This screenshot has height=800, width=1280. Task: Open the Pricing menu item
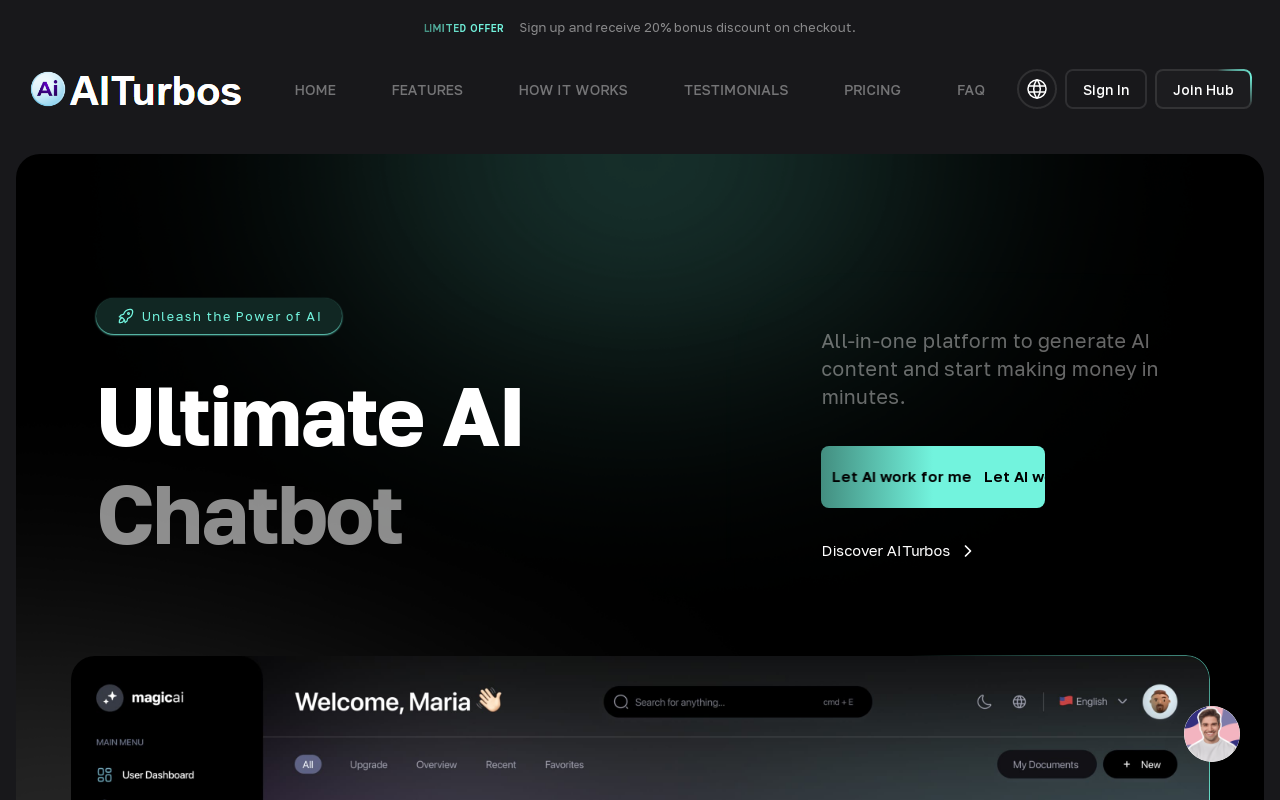coord(872,90)
